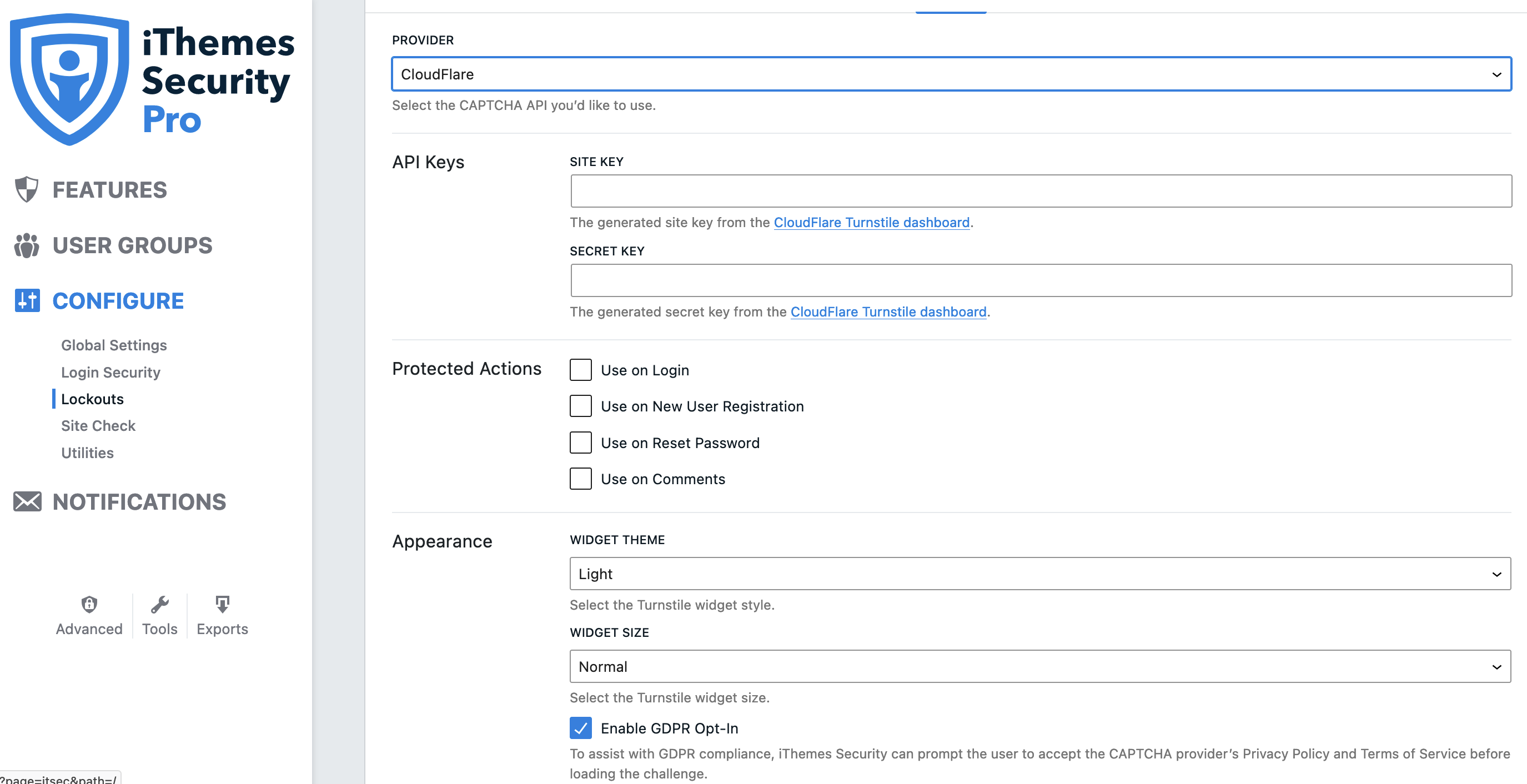Click the WIDGET THEME label
This screenshot has height=784, width=1527.
617,540
